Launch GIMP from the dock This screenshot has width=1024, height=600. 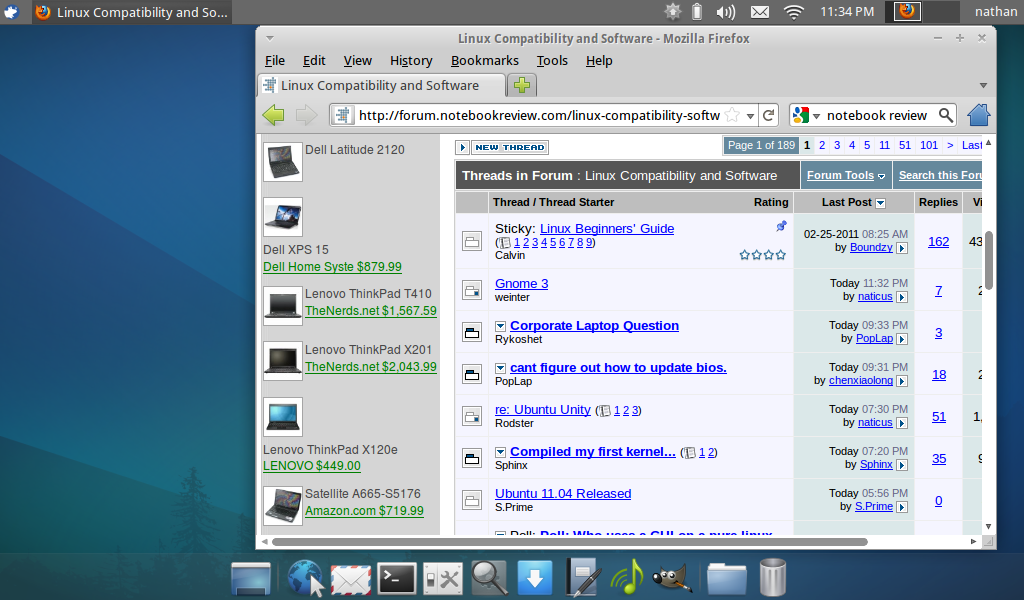click(x=673, y=578)
